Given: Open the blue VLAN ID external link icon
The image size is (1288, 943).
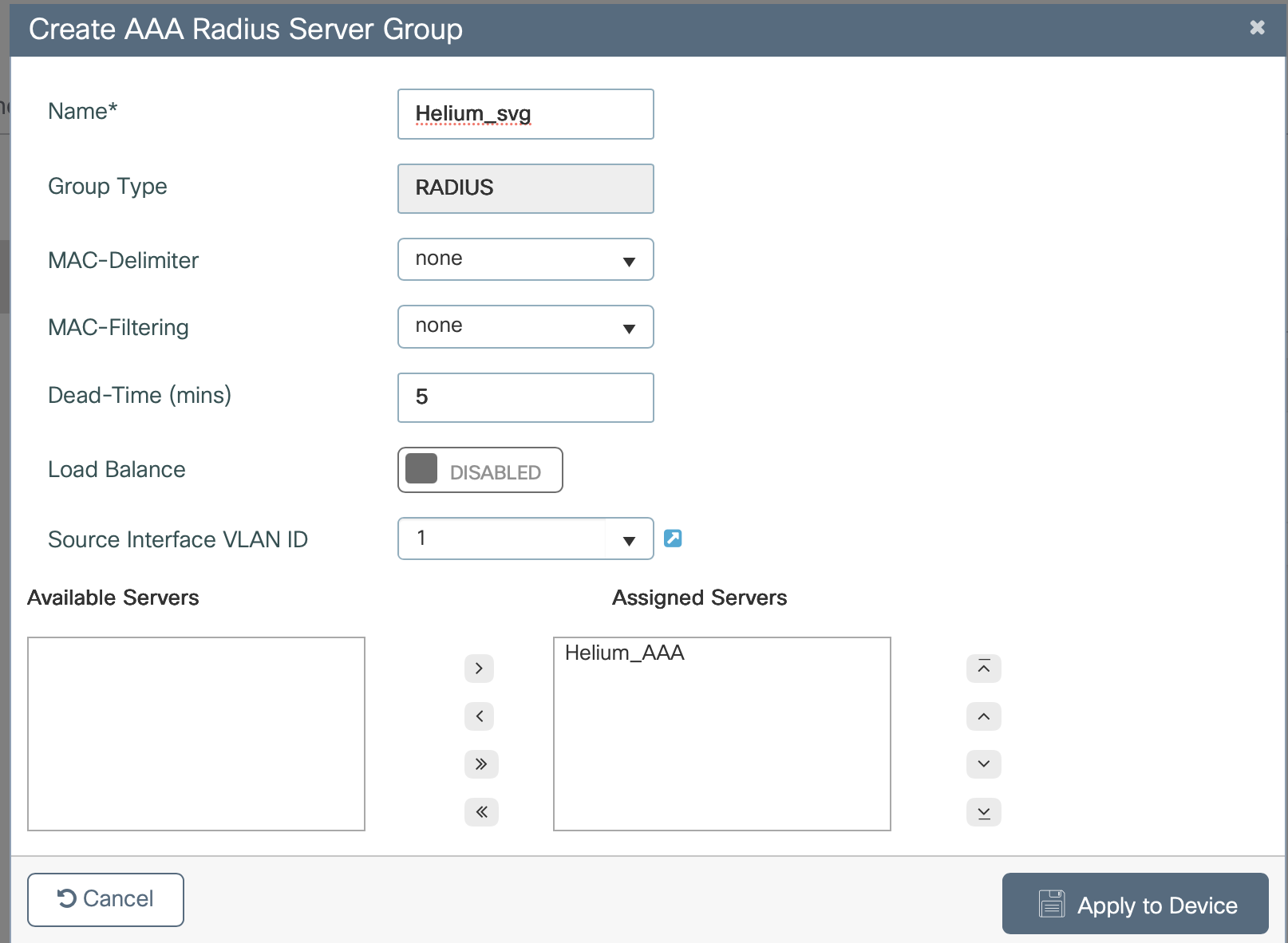Looking at the screenshot, I should point(673,539).
